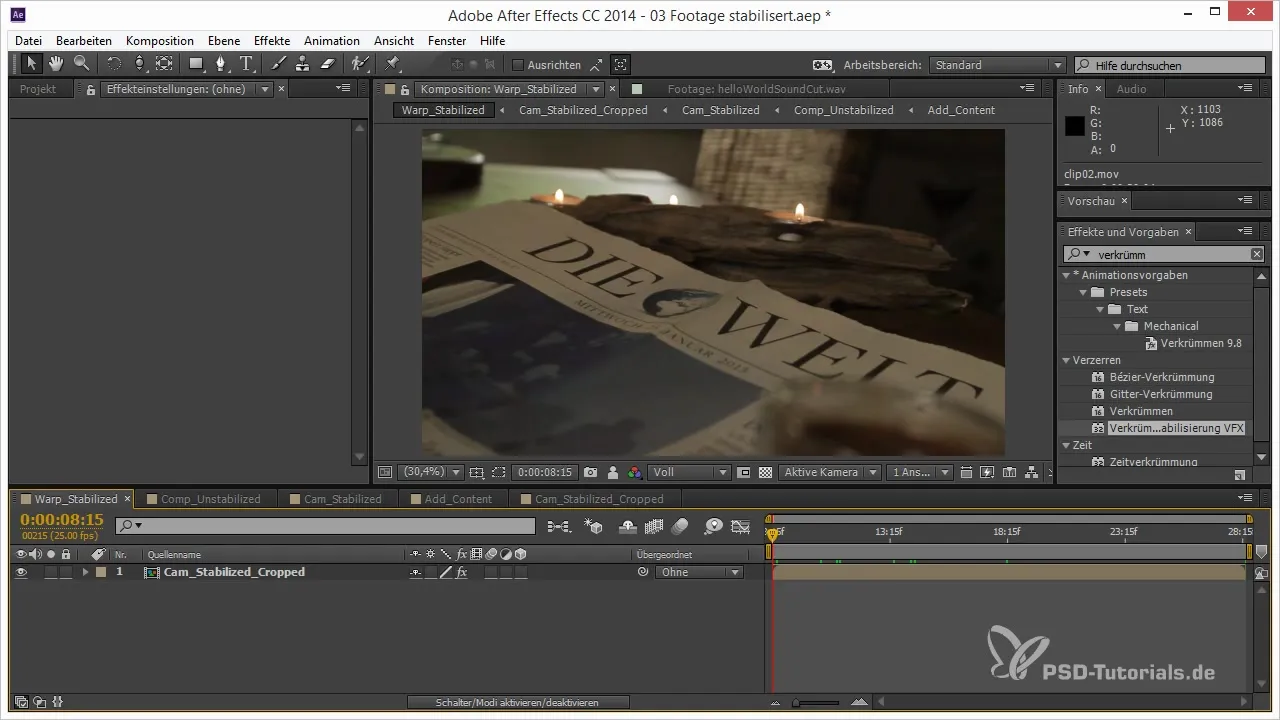Screen dimensions: 1280x720
Task: Toggle the Effekteinstellungen panel lock
Action: [91, 89]
